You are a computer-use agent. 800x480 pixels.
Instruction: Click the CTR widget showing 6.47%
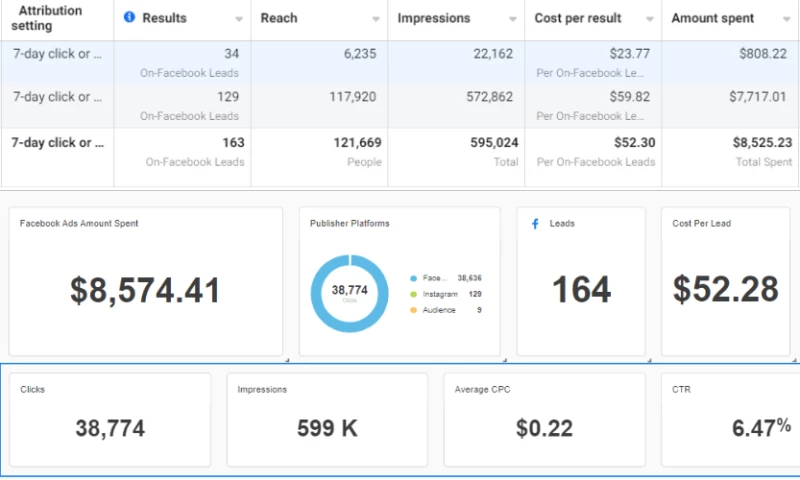tap(730, 420)
